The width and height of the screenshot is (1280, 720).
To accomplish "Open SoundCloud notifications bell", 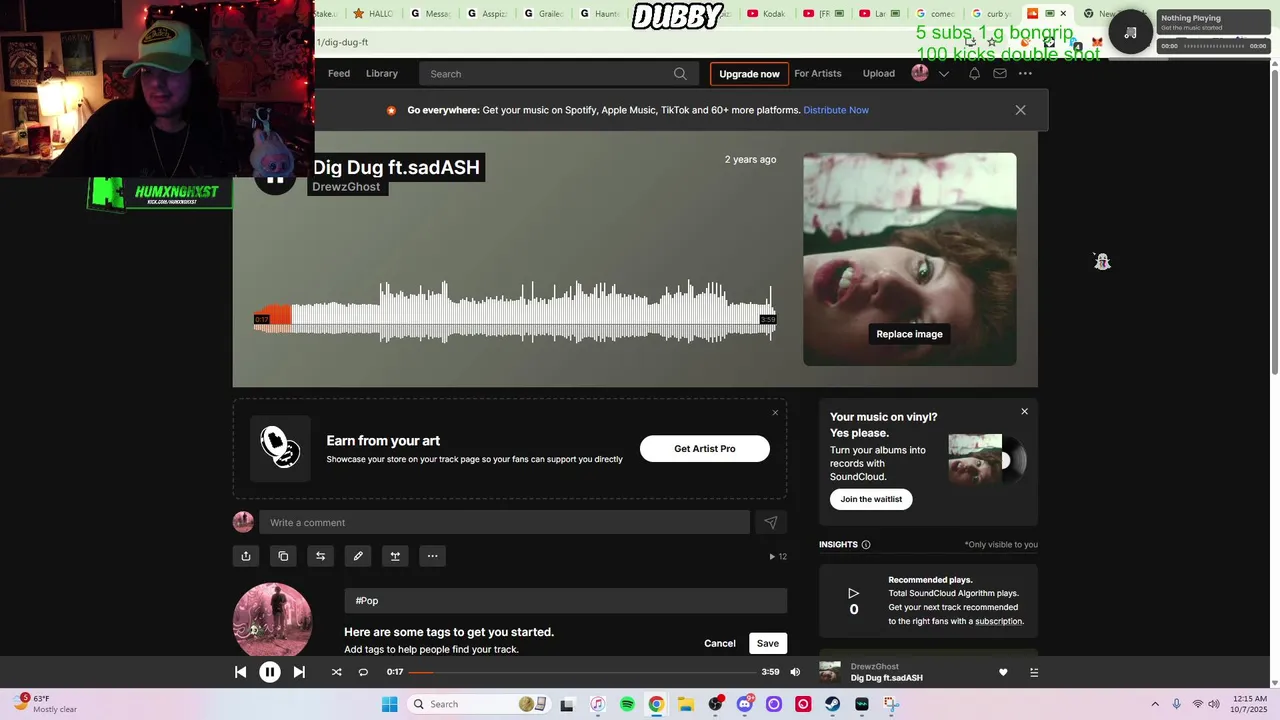I will click(x=974, y=73).
